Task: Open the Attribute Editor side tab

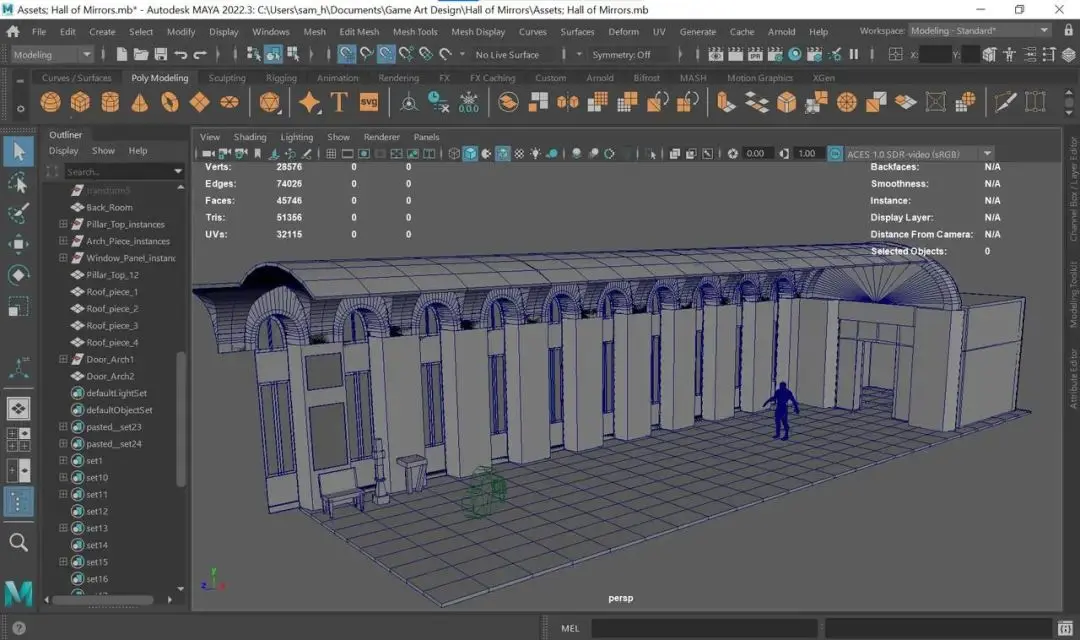Action: (x=1073, y=378)
